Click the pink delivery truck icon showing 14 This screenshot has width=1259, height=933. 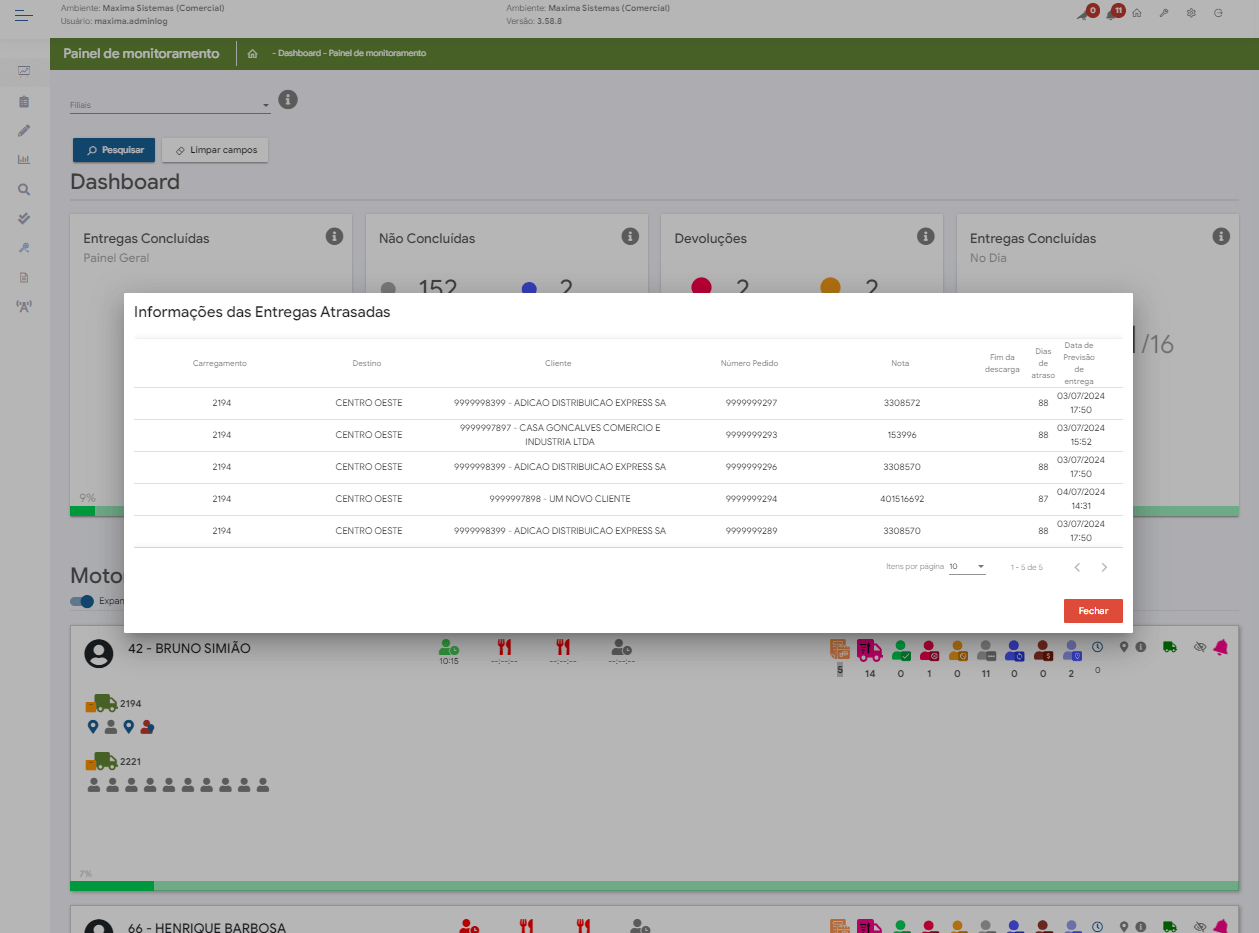coord(869,650)
